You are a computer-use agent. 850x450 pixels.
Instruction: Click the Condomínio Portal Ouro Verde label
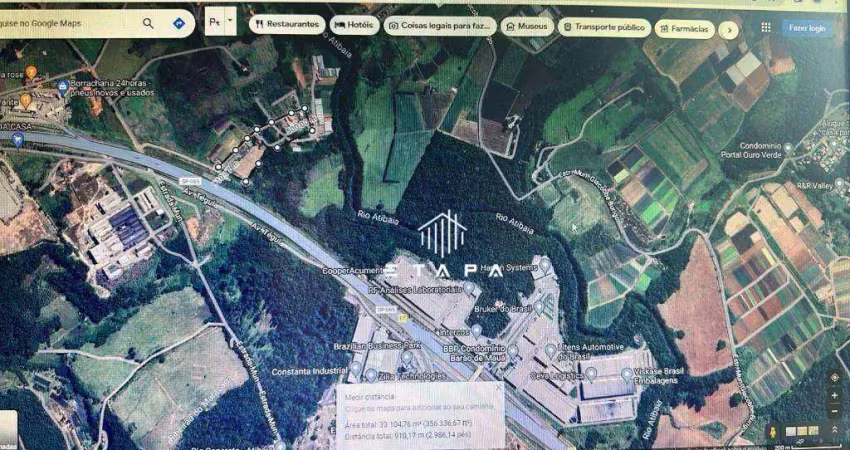click(x=750, y=150)
